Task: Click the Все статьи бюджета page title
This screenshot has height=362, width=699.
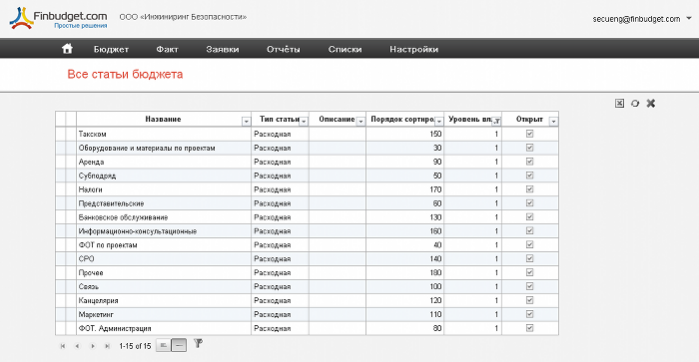Action: pyautogui.click(x=125, y=74)
